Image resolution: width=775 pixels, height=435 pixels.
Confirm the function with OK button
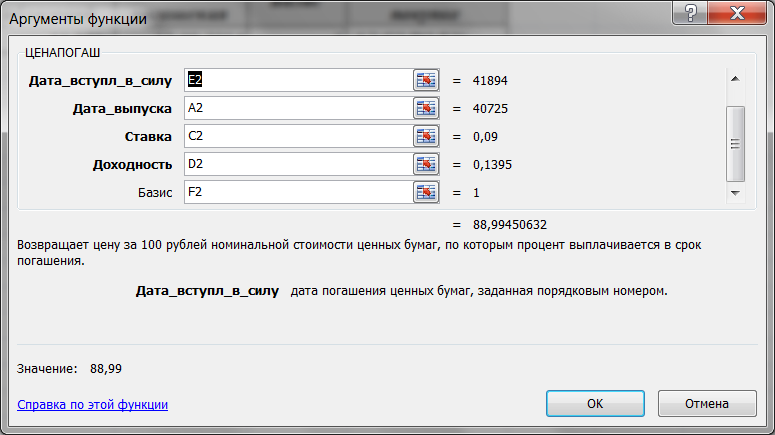(x=595, y=404)
